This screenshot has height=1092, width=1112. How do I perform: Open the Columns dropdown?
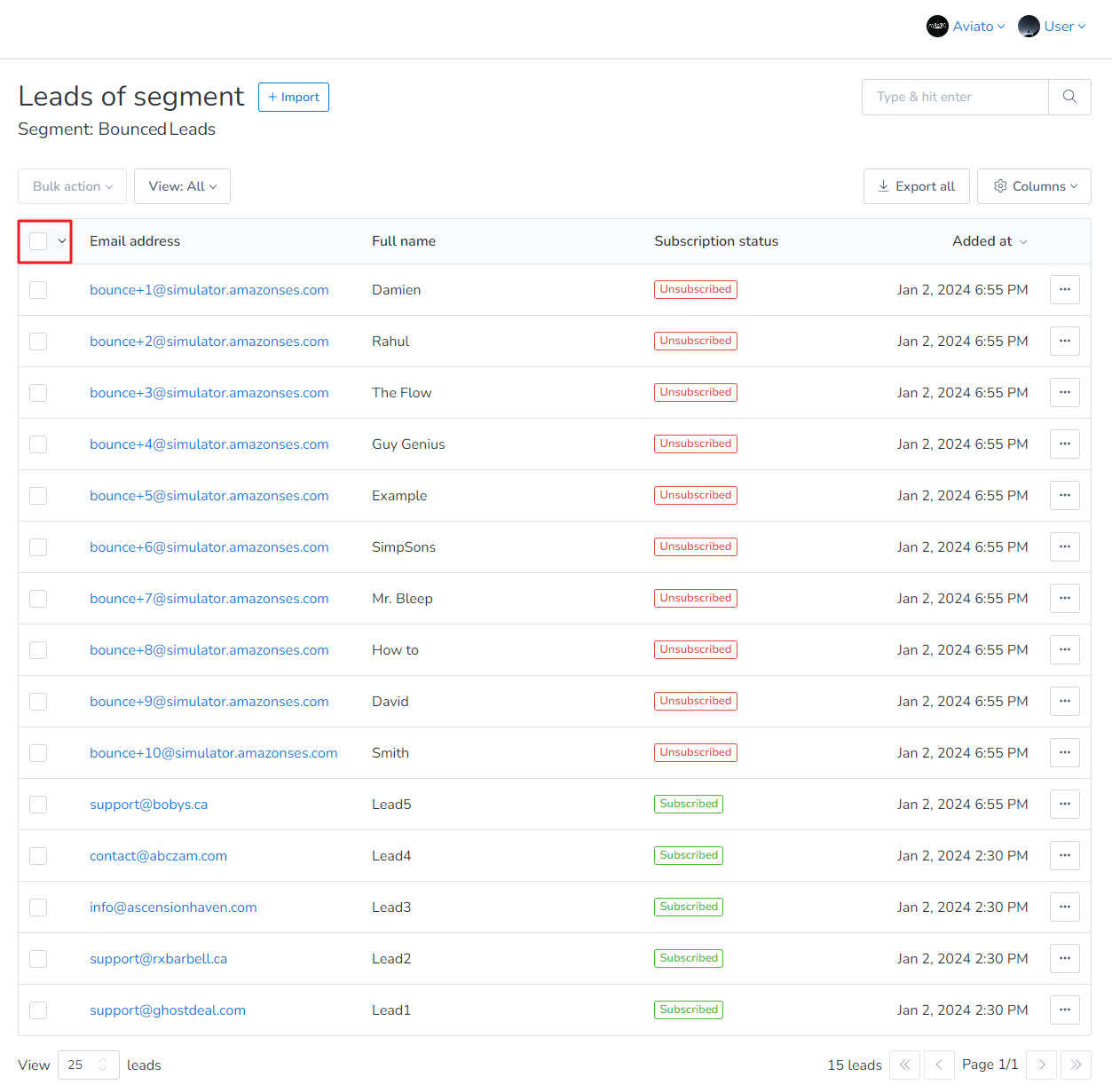tap(1034, 186)
